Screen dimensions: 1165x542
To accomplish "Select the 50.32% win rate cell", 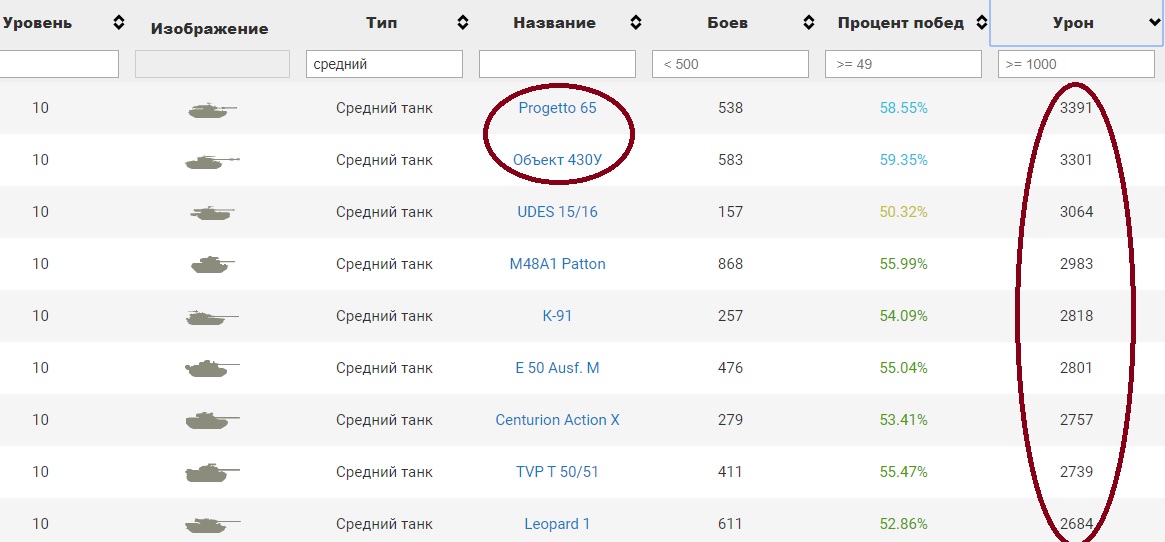I will pyautogui.click(x=903, y=212).
